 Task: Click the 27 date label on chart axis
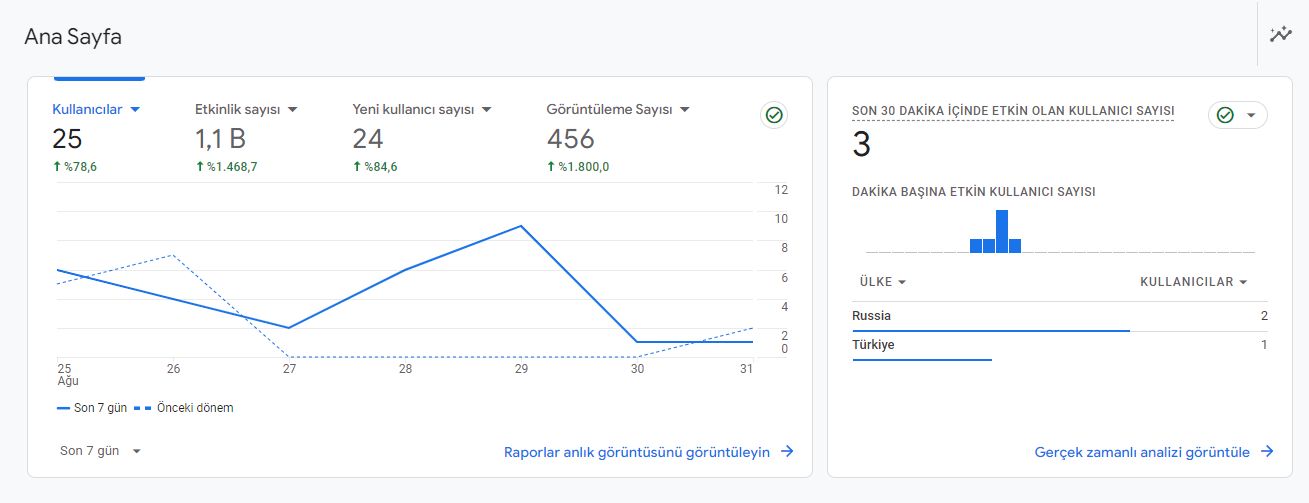point(289,369)
